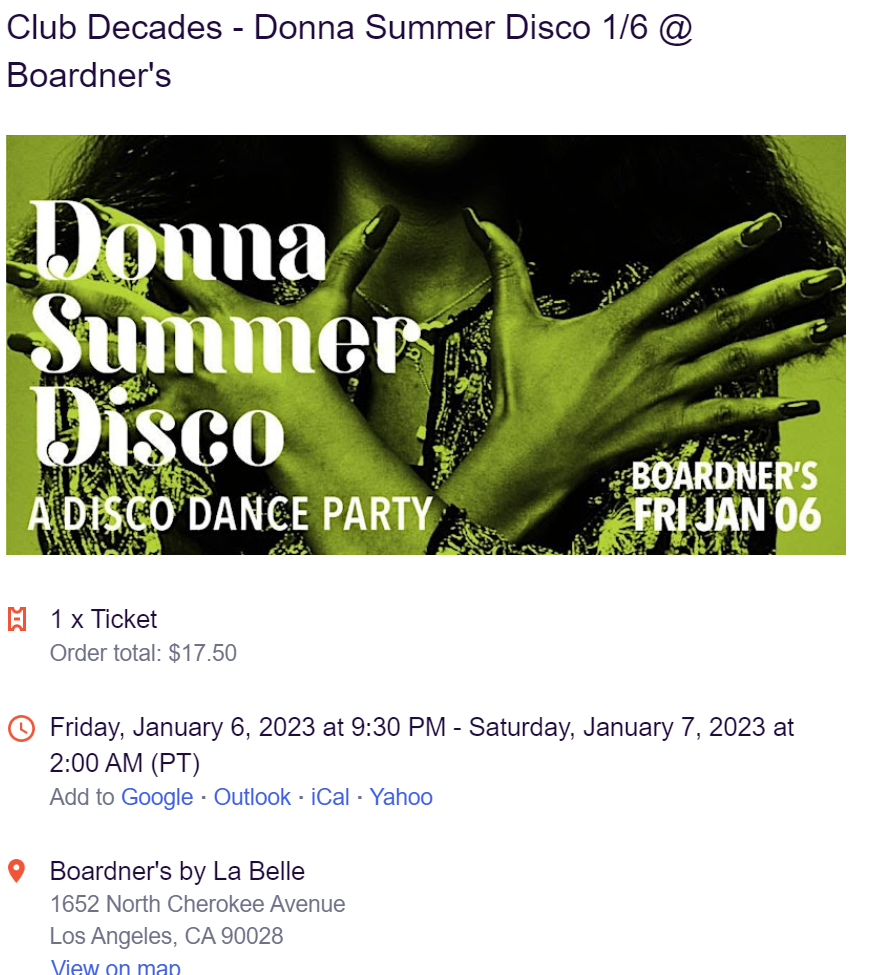Add event to Google calendar
This screenshot has width=879, height=975.
(x=157, y=798)
